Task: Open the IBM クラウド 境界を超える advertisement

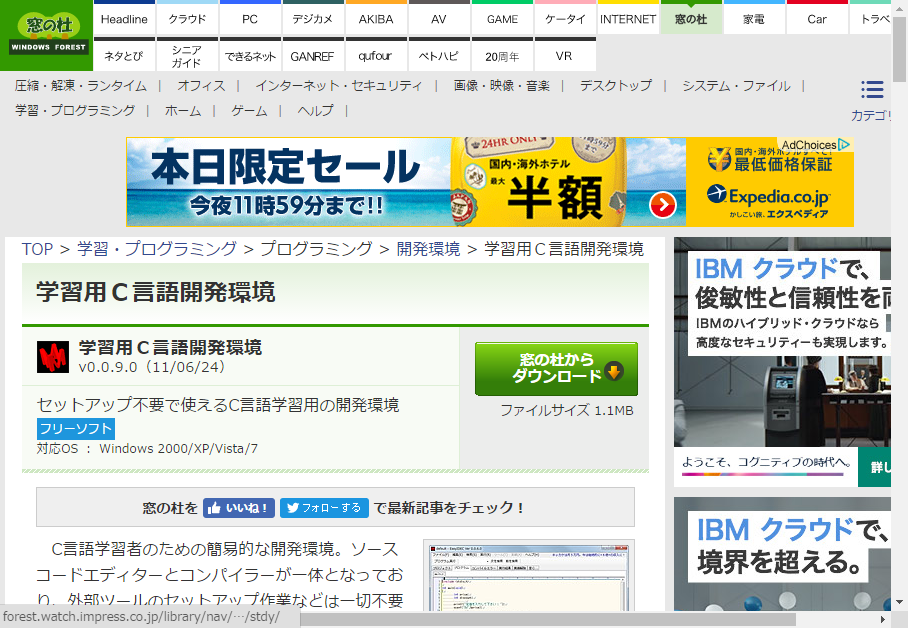Action: pyautogui.click(x=782, y=554)
